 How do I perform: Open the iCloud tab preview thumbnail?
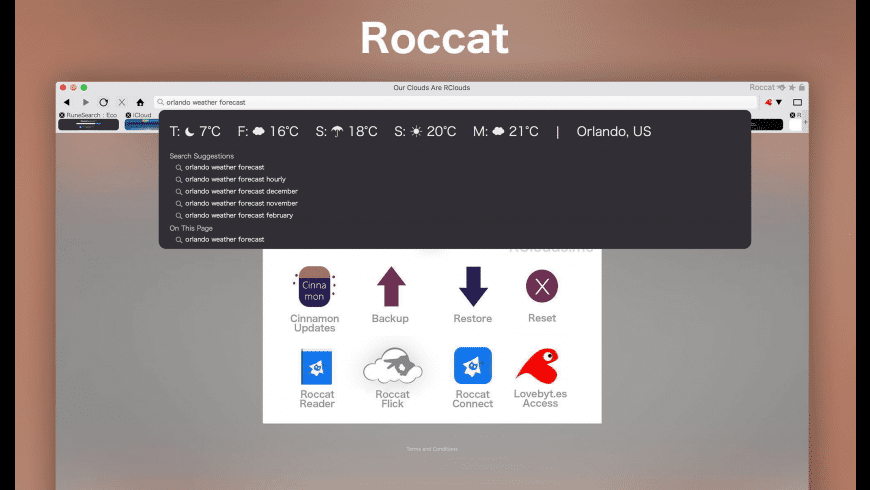(141, 124)
